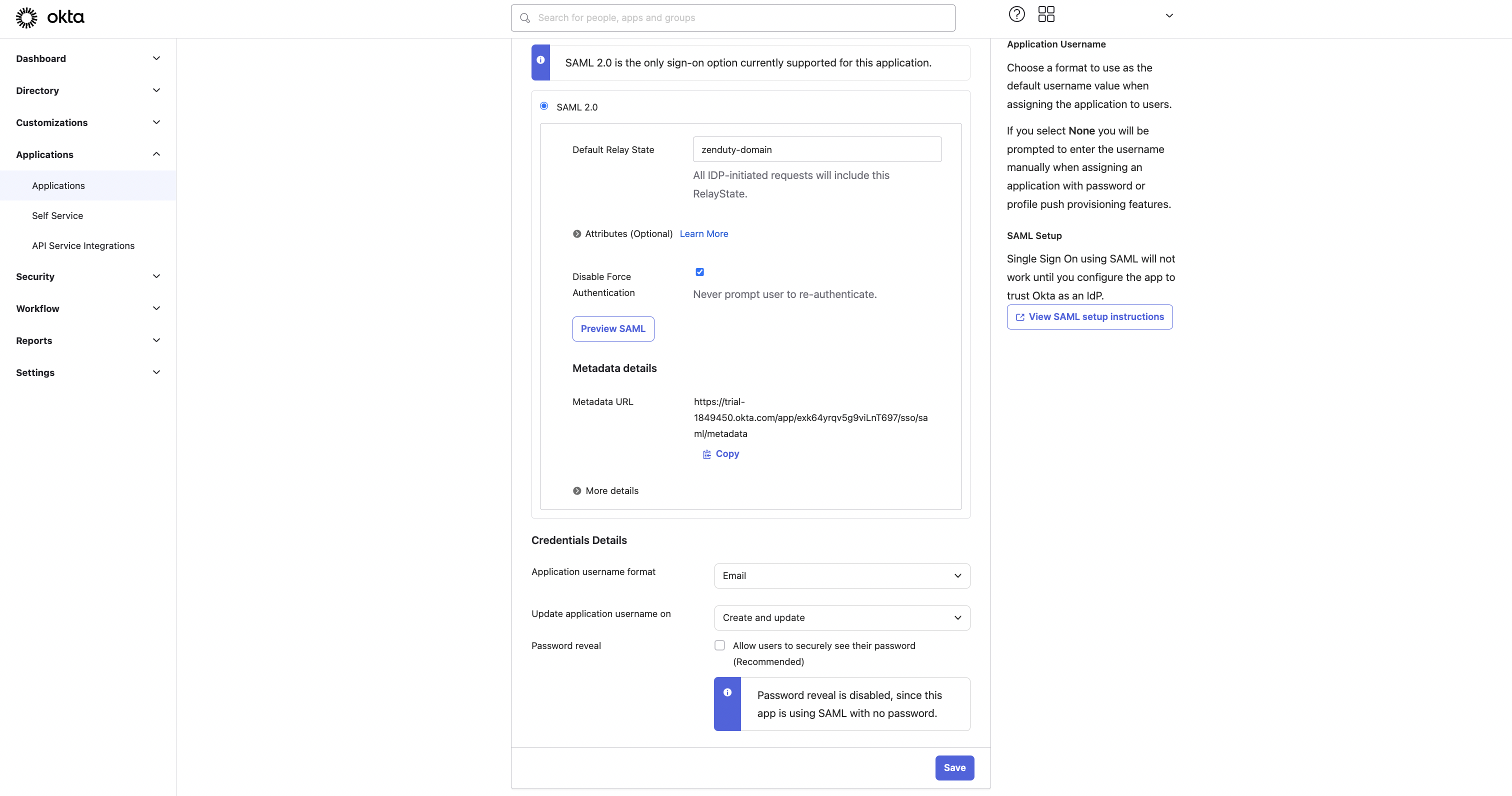
Task: Select the SAML 2.0 radio button
Action: [x=544, y=106]
